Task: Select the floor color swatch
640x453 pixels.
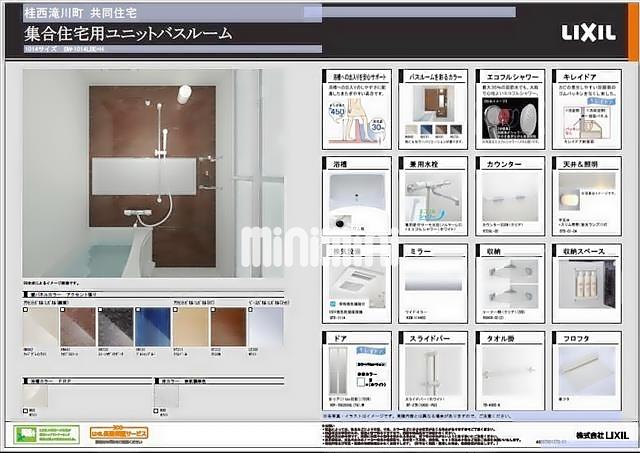Action: 166,395
